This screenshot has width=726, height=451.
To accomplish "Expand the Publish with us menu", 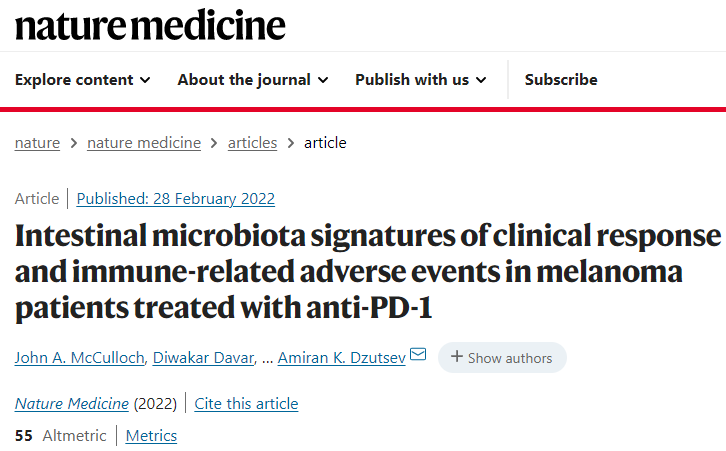I will [x=421, y=80].
